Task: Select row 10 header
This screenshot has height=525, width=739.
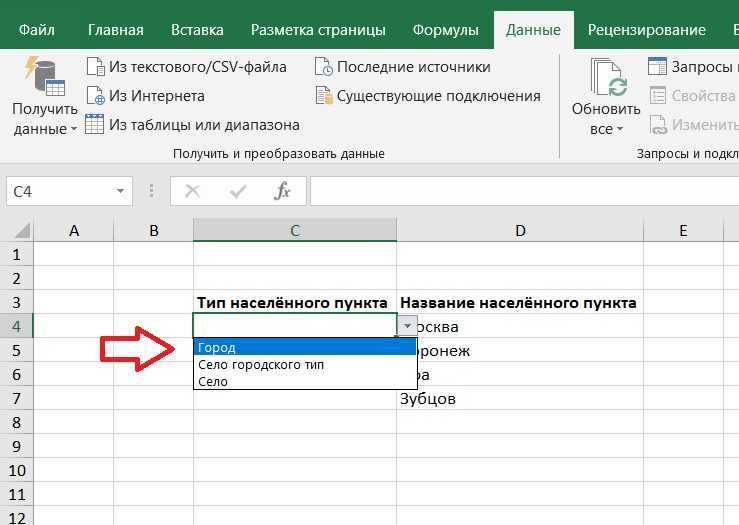Action: [16, 470]
